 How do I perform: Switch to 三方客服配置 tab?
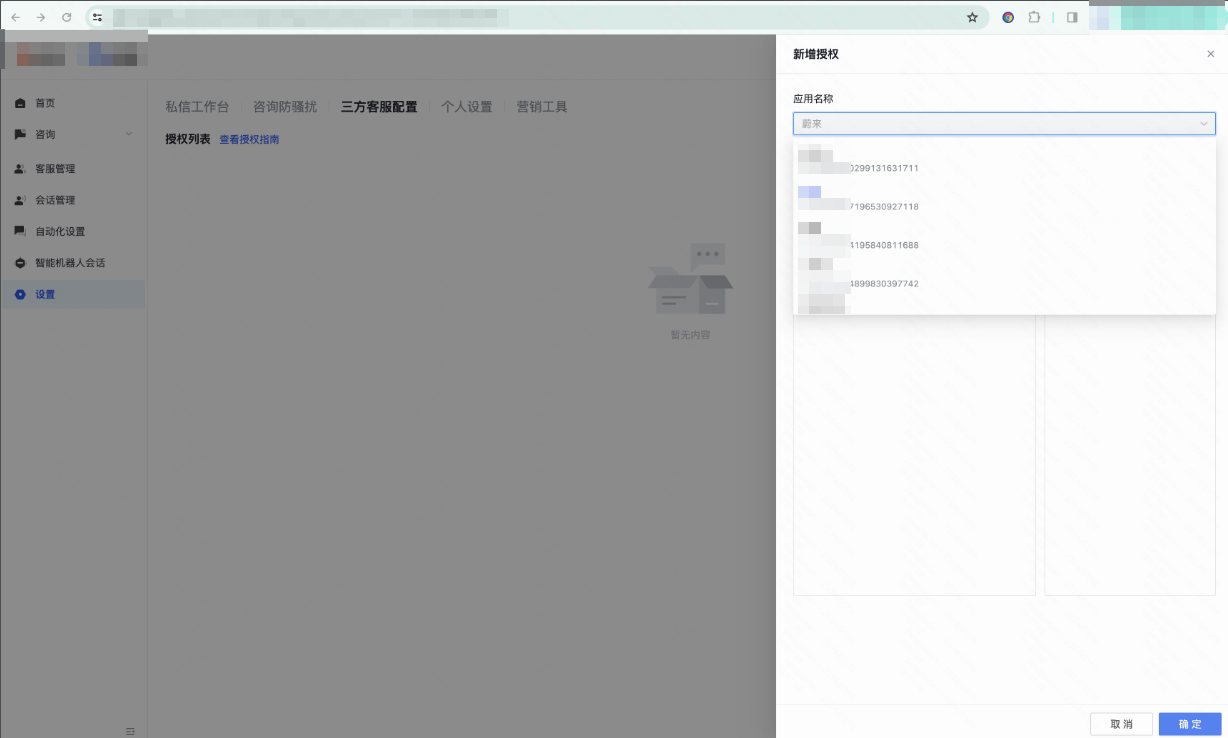tap(379, 107)
